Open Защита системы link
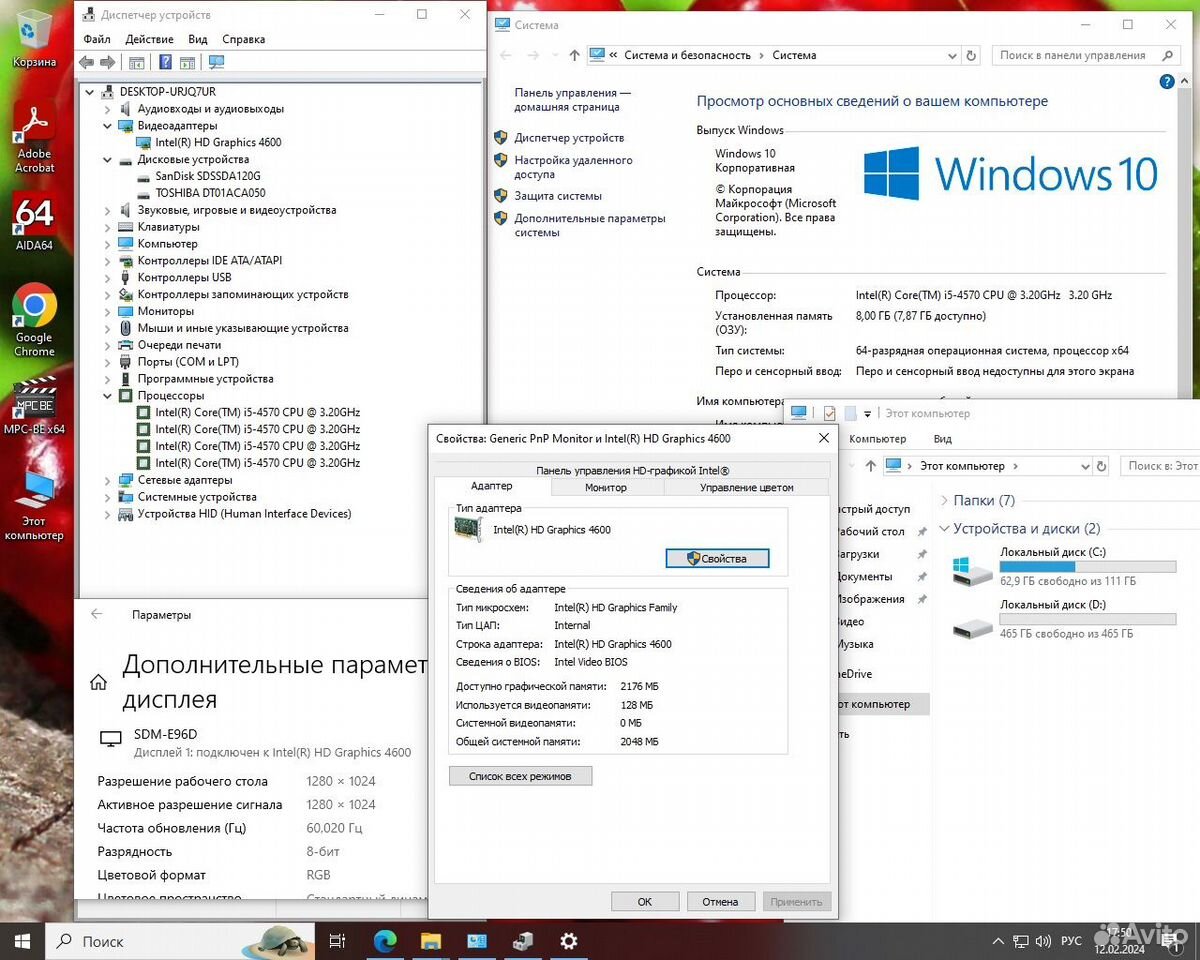 558,196
